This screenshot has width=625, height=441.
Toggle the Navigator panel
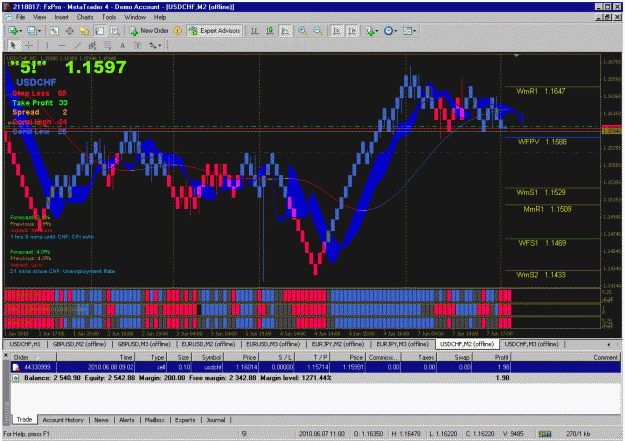[x=85, y=31]
